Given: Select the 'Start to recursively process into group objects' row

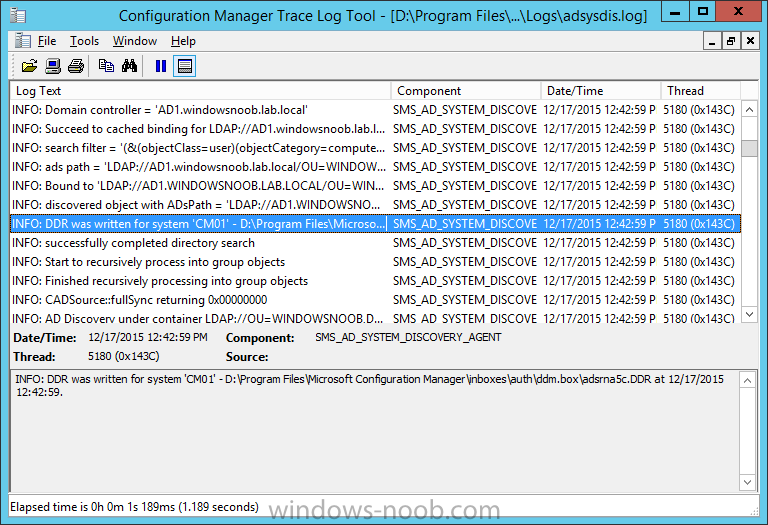Looking at the screenshot, I should (x=375, y=262).
